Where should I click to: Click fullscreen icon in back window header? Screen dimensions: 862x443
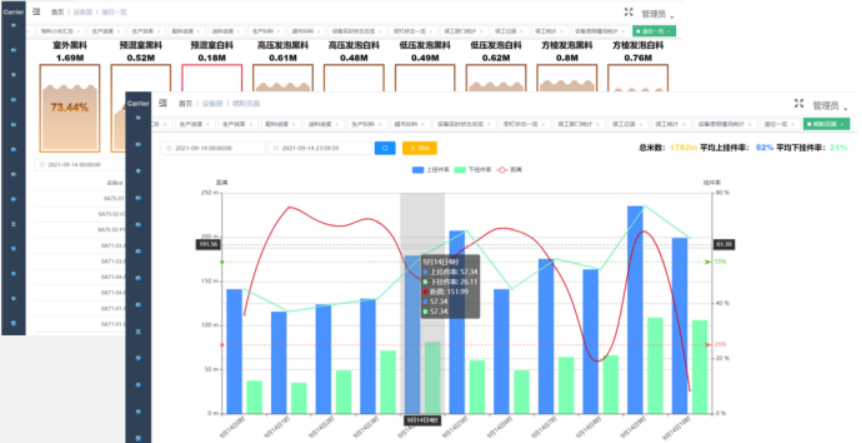[628, 12]
